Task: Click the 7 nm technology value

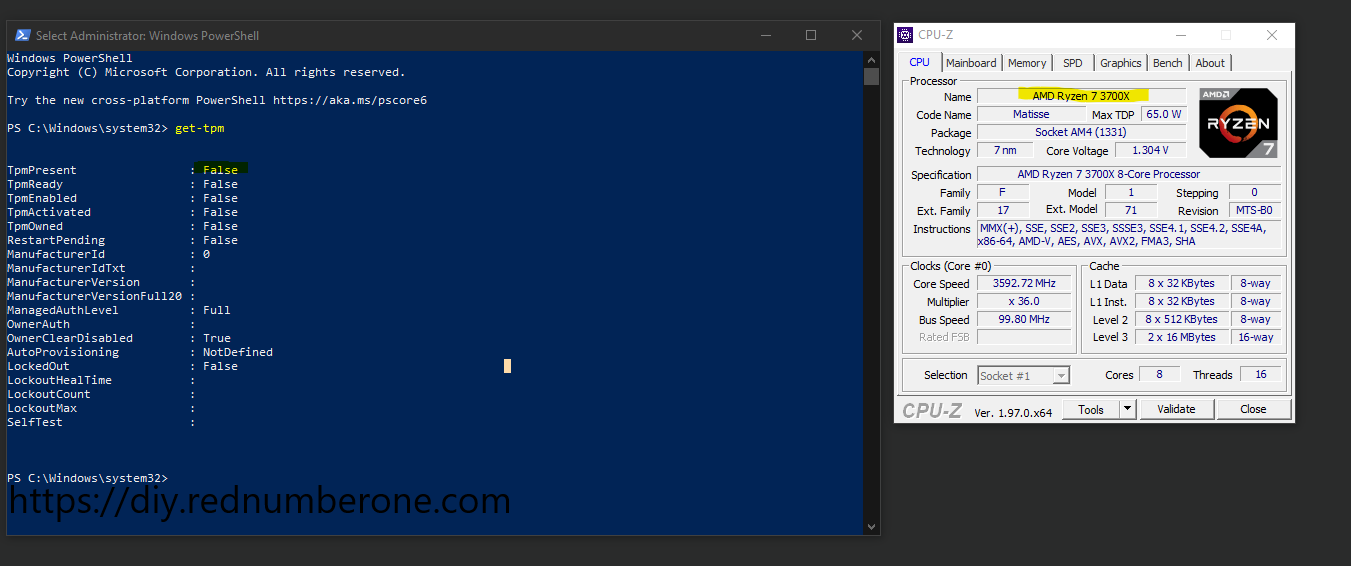Action: pyautogui.click(x=1005, y=150)
